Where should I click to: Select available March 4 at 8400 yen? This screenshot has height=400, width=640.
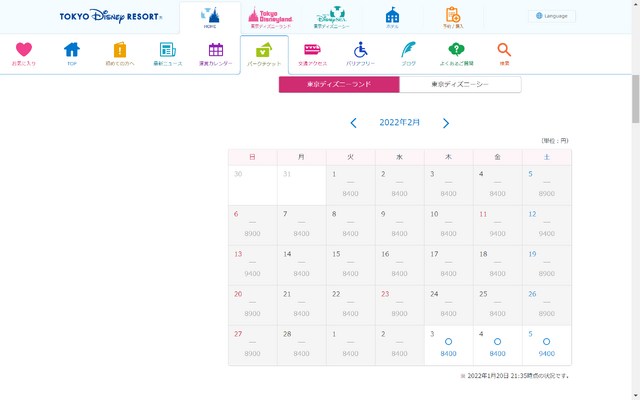[x=498, y=345]
